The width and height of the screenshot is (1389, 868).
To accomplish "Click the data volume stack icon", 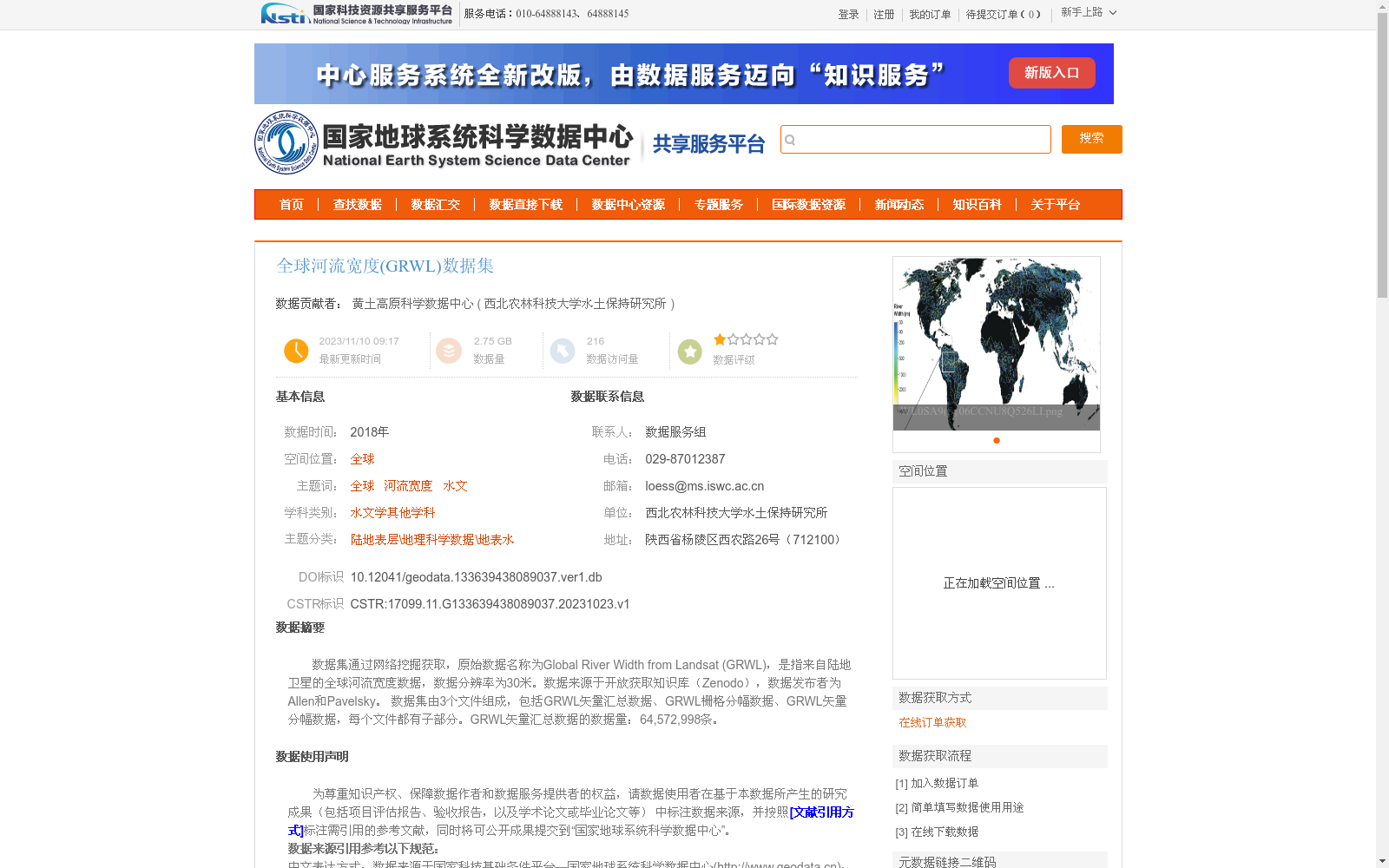I will [x=449, y=351].
